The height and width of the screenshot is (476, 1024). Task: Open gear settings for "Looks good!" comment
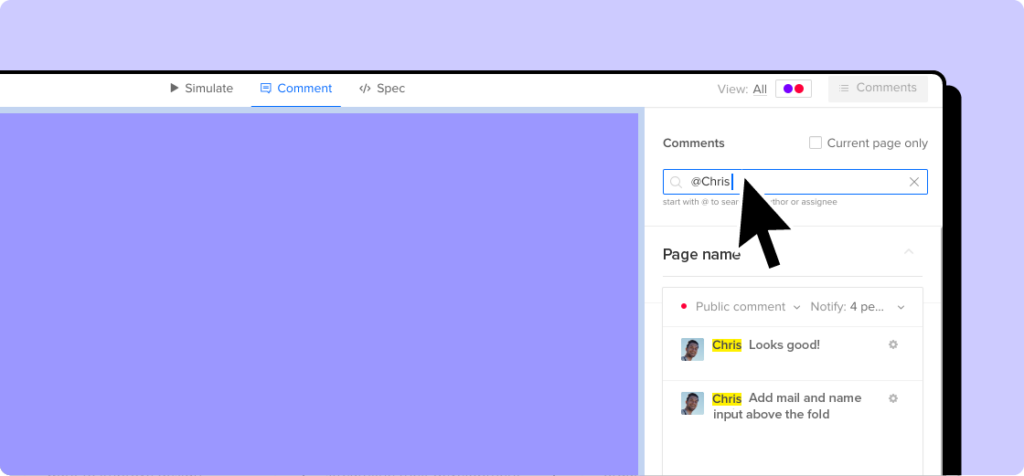pos(893,344)
